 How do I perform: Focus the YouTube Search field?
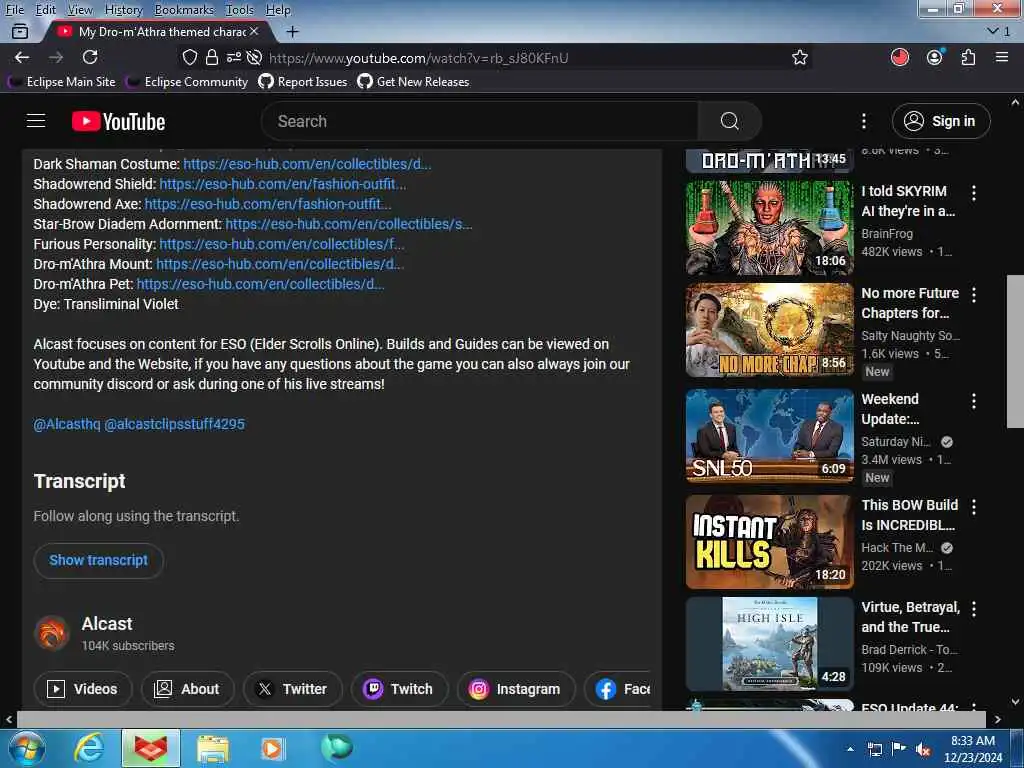[480, 121]
